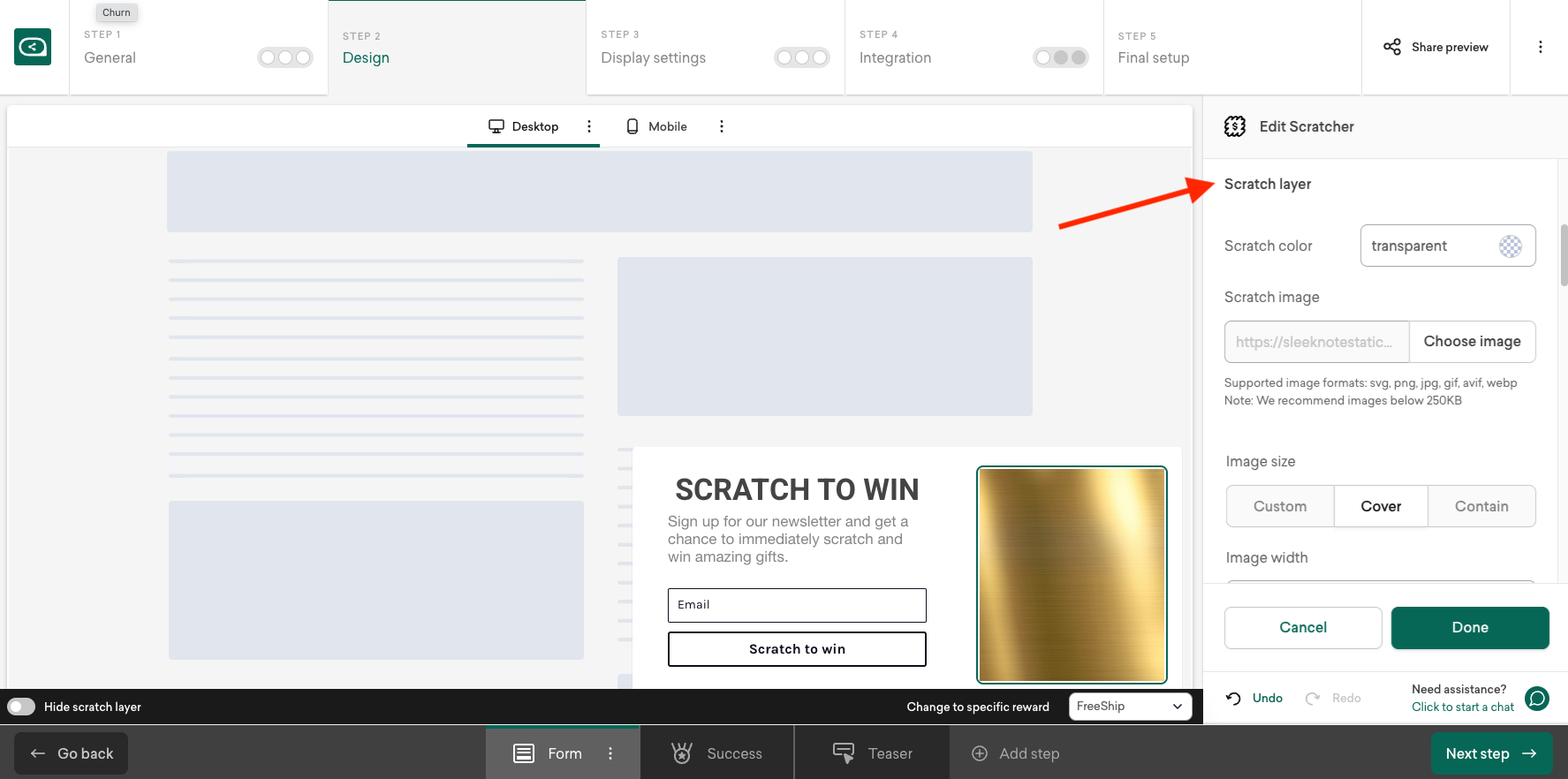Image resolution: width=1568 pixels, height=779 pixels.
Task: Open the top-right three-dot menu
Action: coord(1540,47)
